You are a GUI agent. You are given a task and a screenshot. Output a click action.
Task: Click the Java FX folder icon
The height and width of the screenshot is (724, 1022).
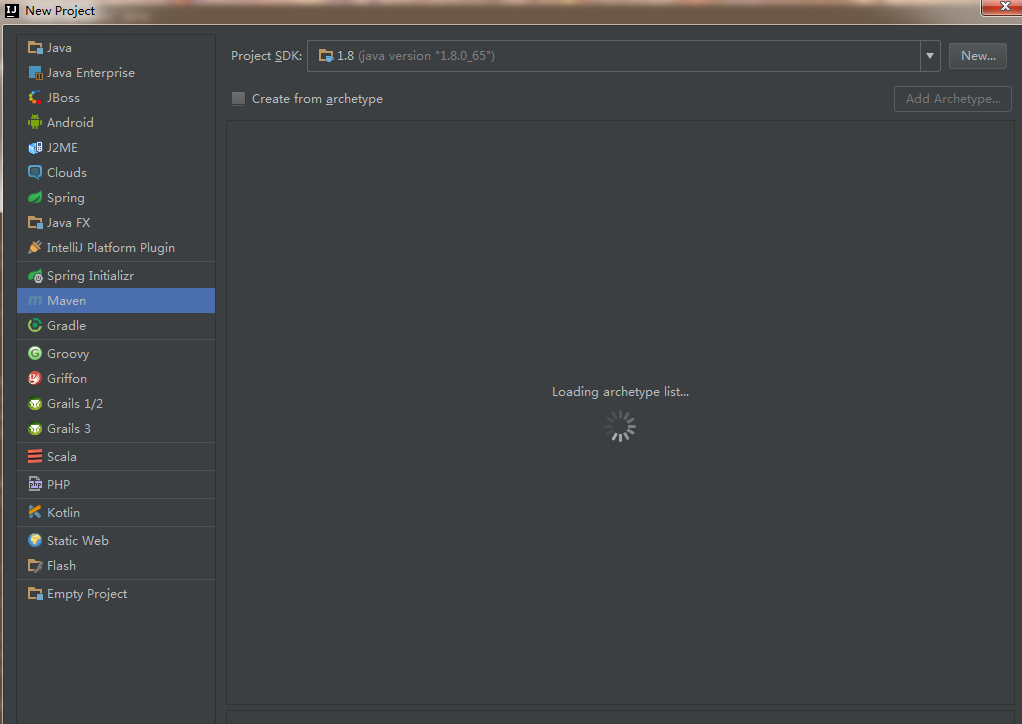point(35,222)
